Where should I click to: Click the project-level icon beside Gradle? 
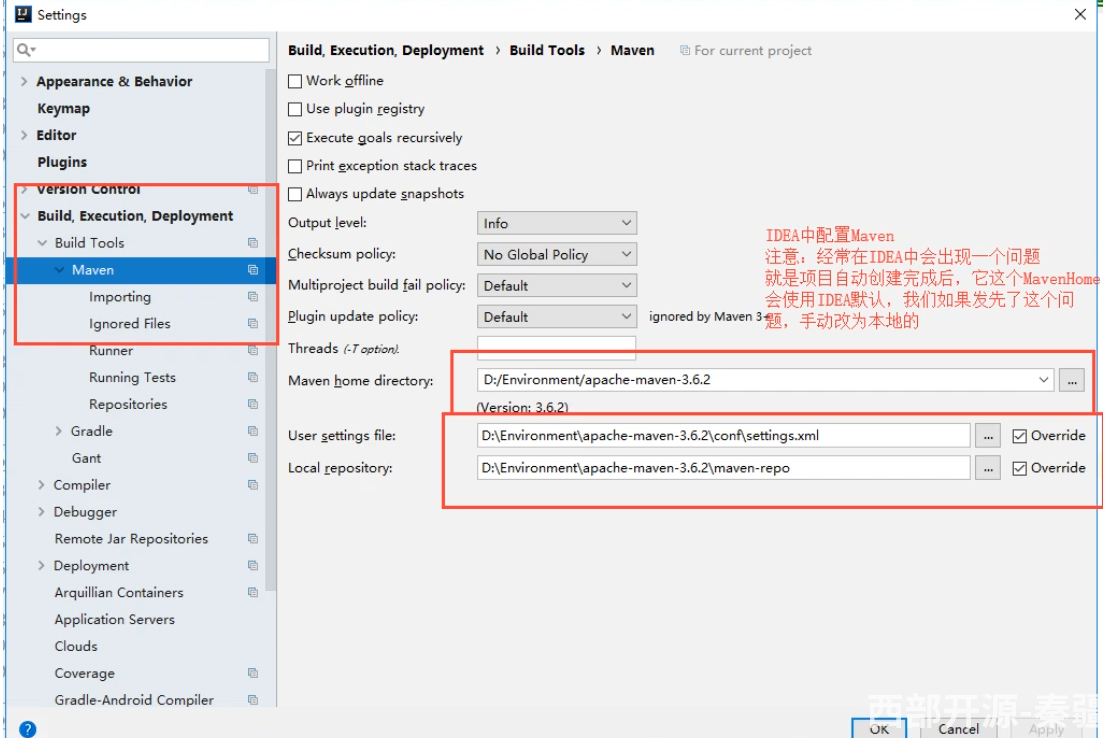coord(253,431)
